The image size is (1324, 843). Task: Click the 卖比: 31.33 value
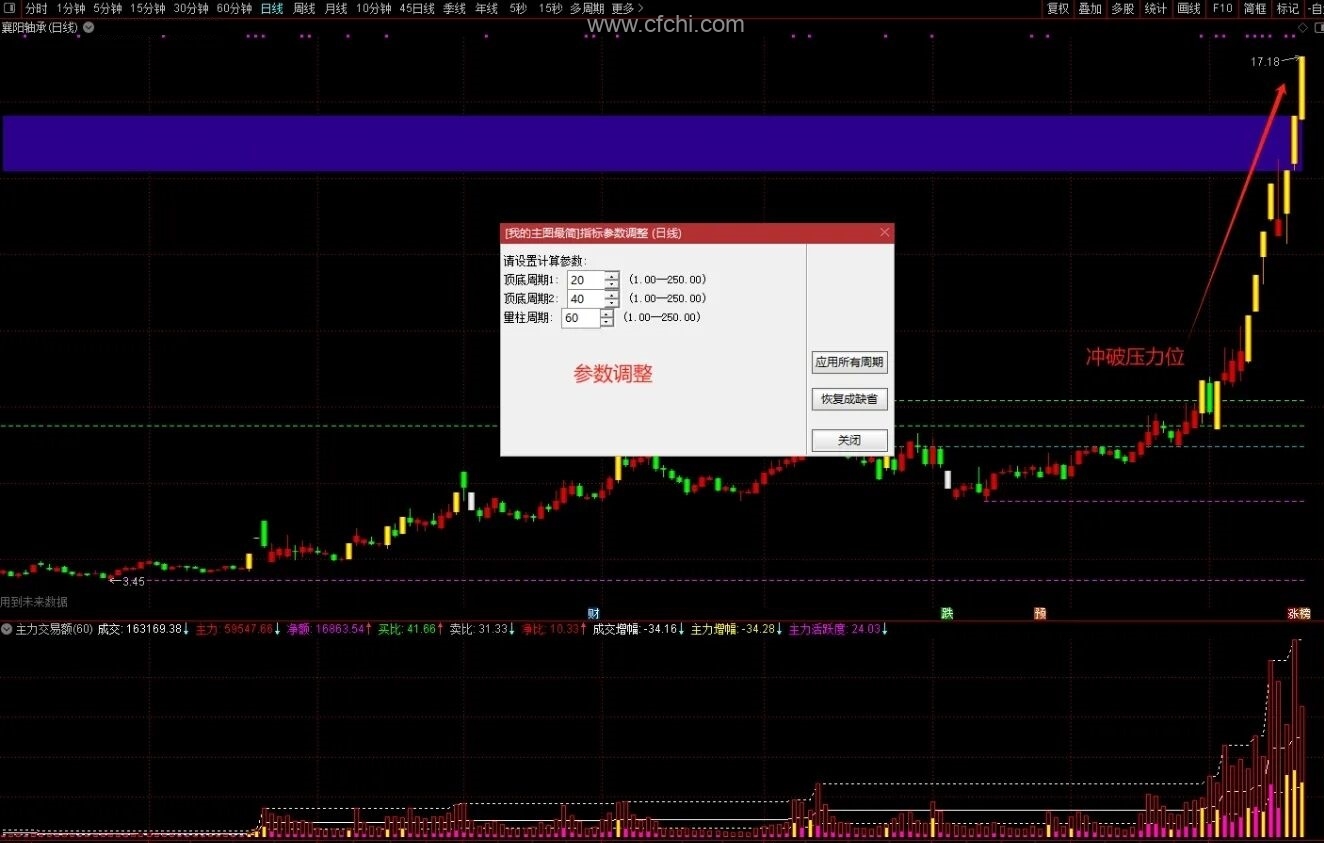[483, 629]
